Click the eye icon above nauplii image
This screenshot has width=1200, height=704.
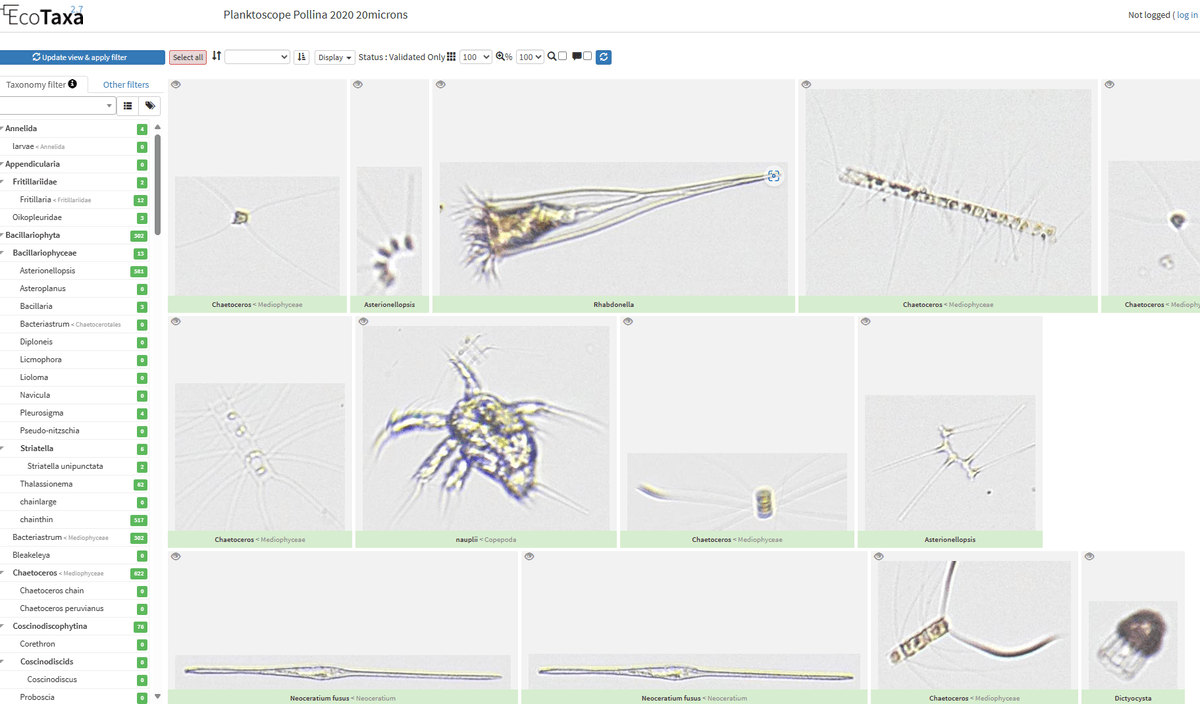[363, 322]
